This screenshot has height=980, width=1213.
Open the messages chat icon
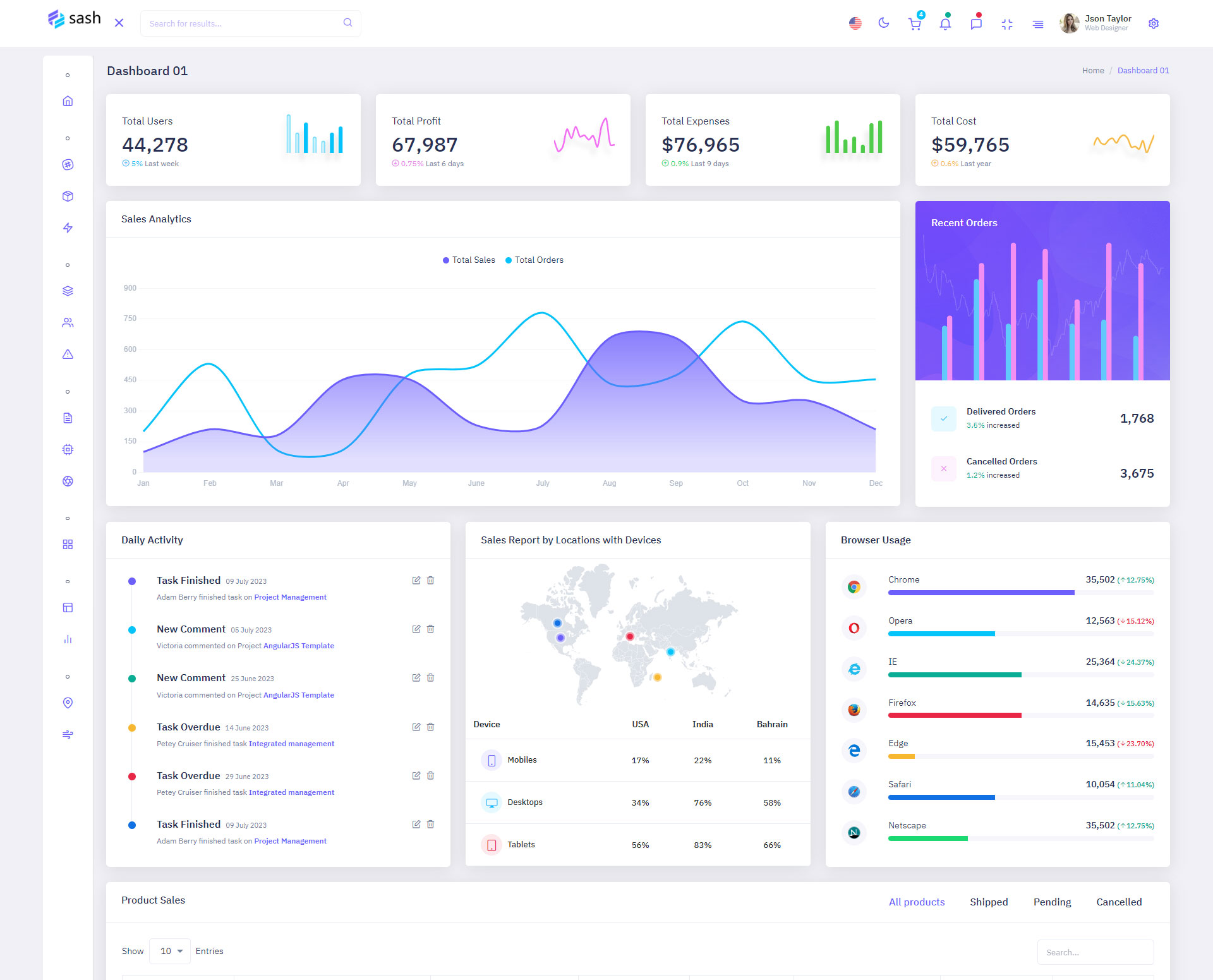click(976, 24)
